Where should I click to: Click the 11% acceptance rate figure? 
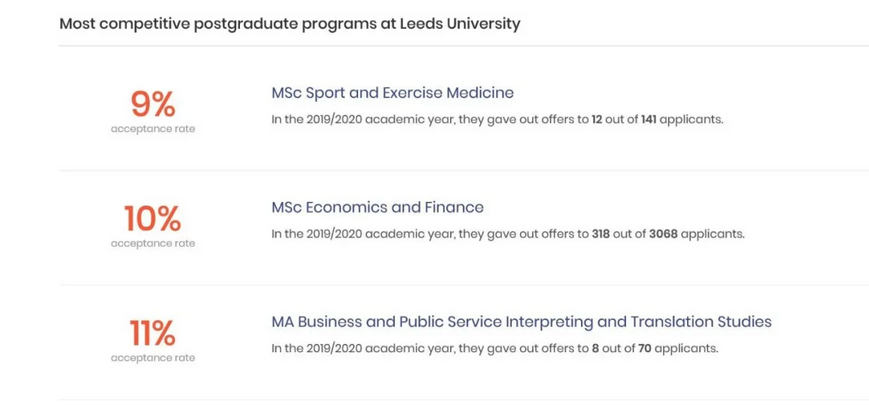pos(153,333)
